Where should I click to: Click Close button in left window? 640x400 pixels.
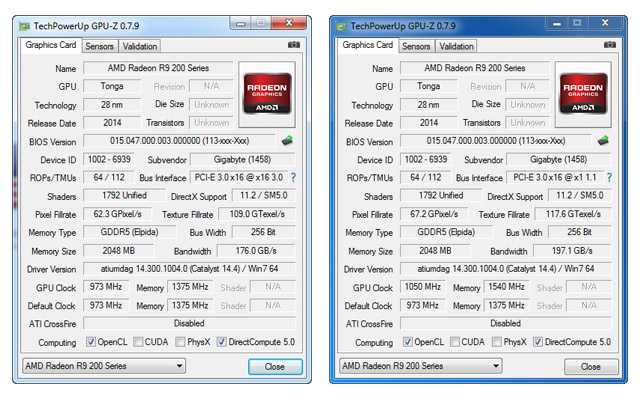click(275, 367)
